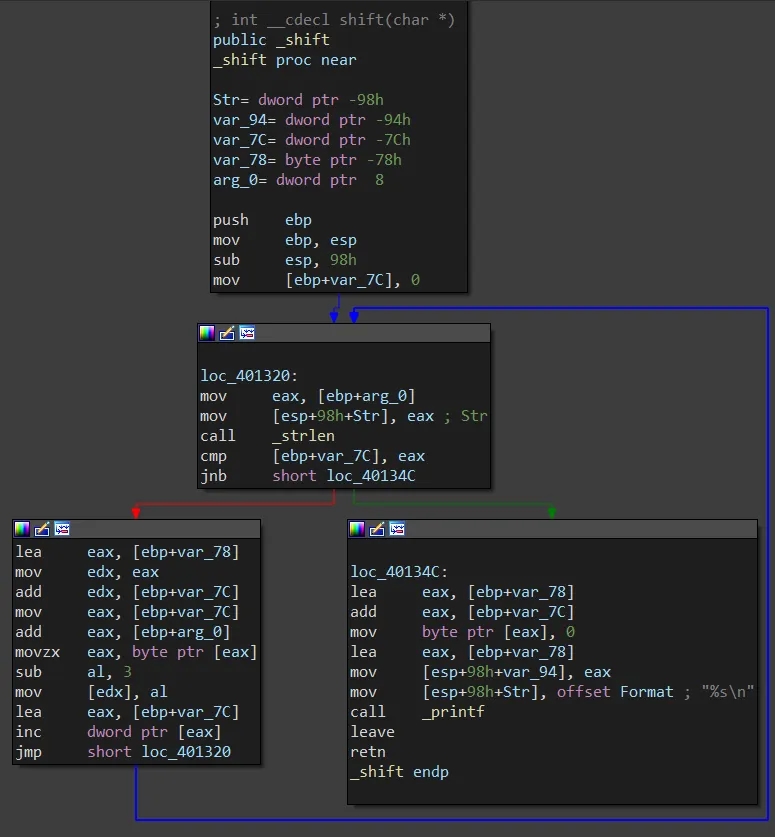Click the group icon on the sub al, 3 node
775x837 pixels.
pyautogui.click(x=62, y=529)
